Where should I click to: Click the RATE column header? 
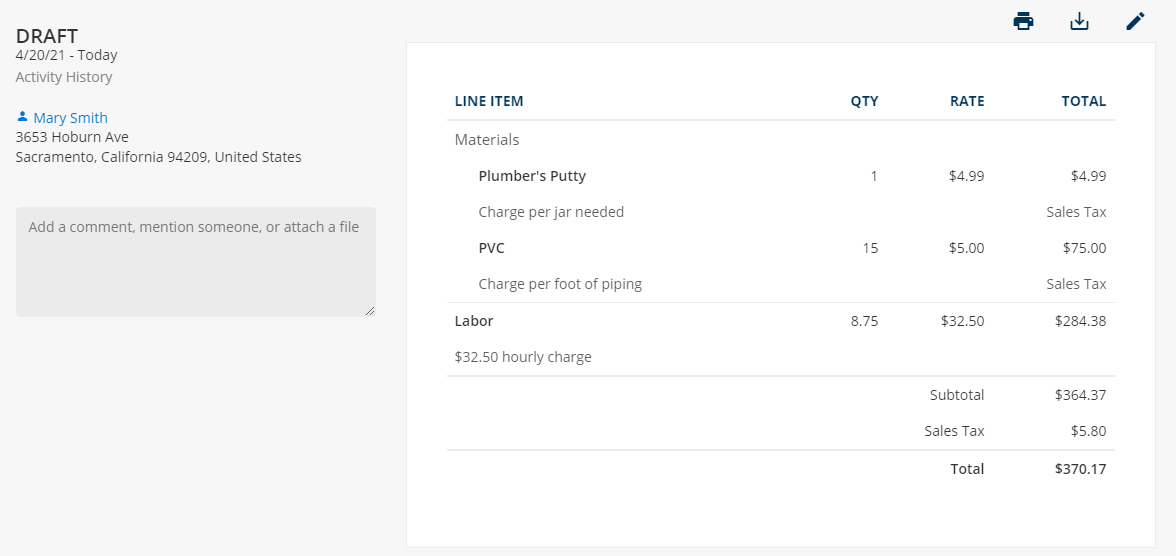[967, 101]
